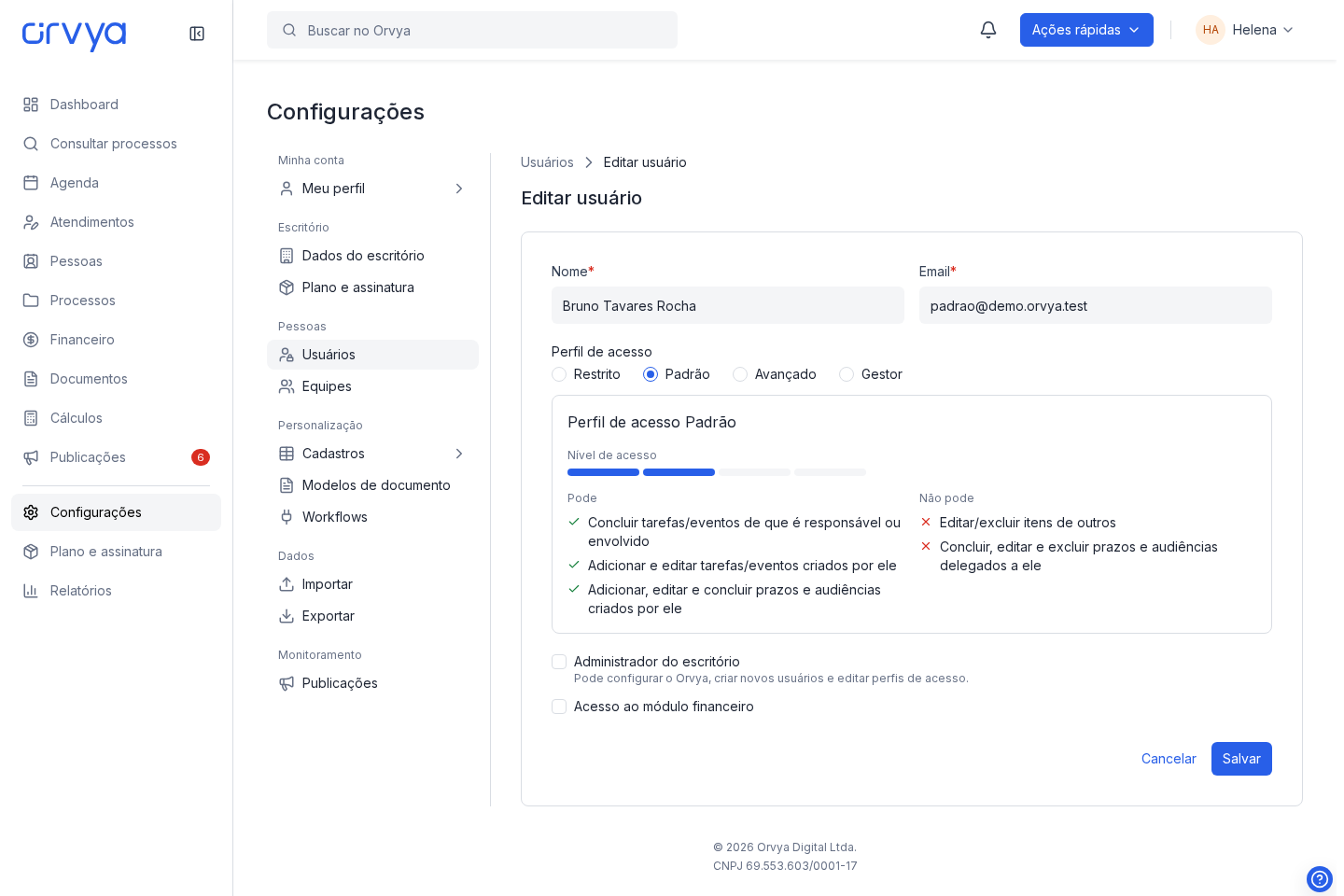Click the Orvya logo
1344x896 pixels.
pyautogui.click(x=74, y=35)
